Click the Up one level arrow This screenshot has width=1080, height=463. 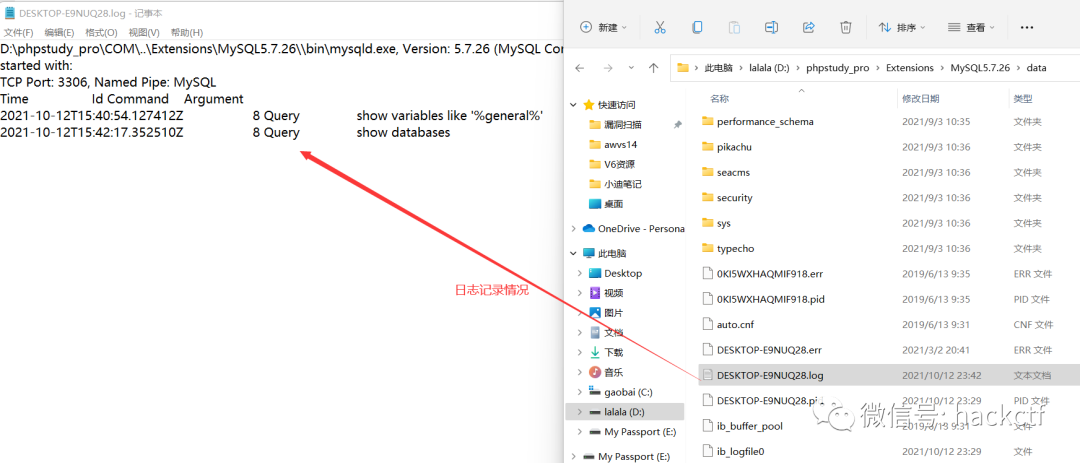click(x=654, y=68)
